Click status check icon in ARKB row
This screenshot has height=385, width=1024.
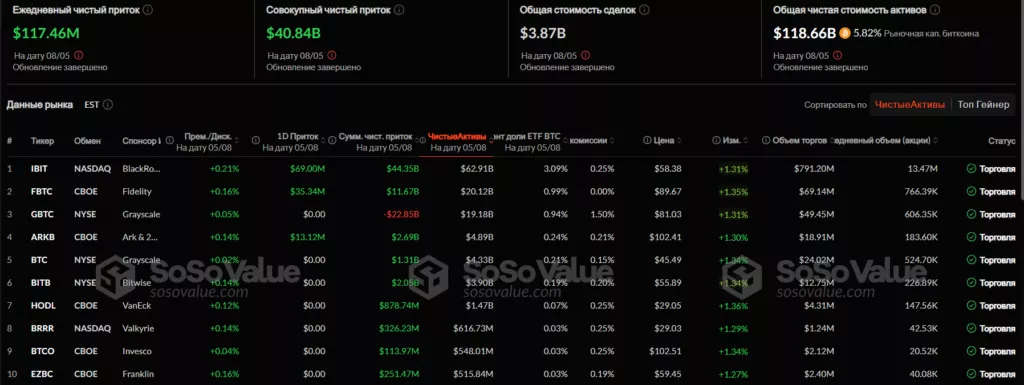click(x=971, y=237)
